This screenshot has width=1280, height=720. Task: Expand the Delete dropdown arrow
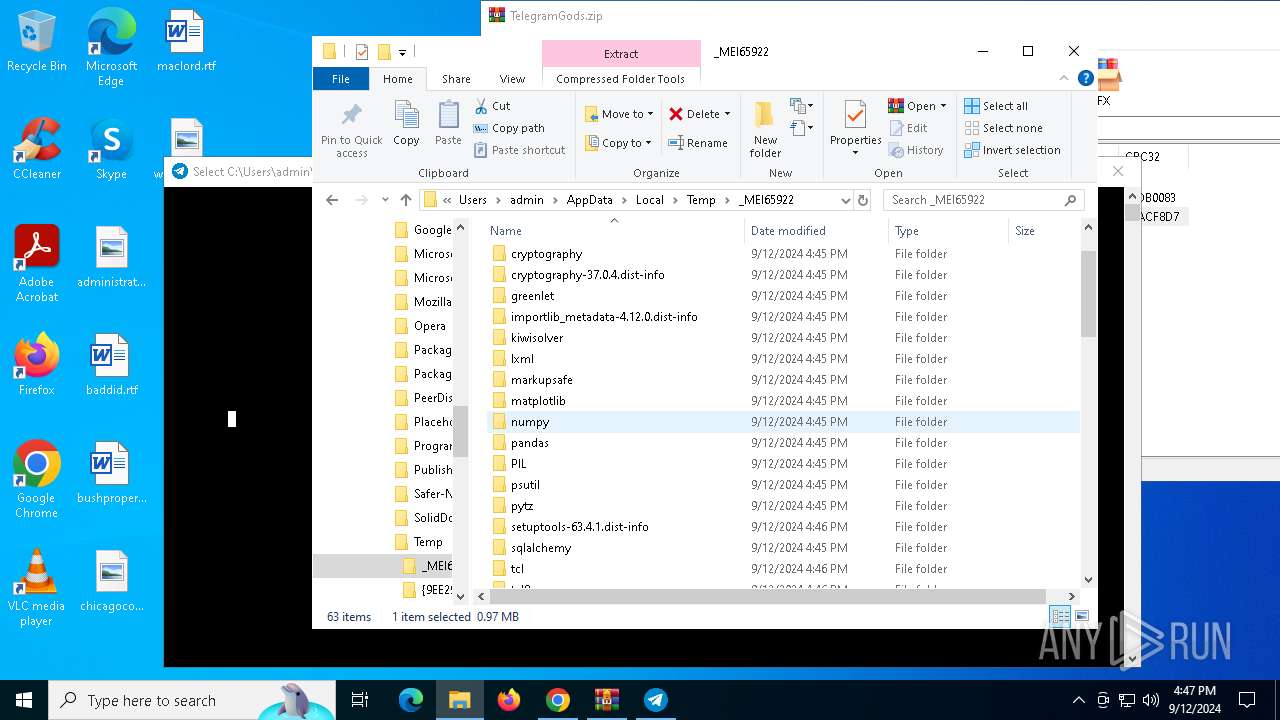coord(727,114)
